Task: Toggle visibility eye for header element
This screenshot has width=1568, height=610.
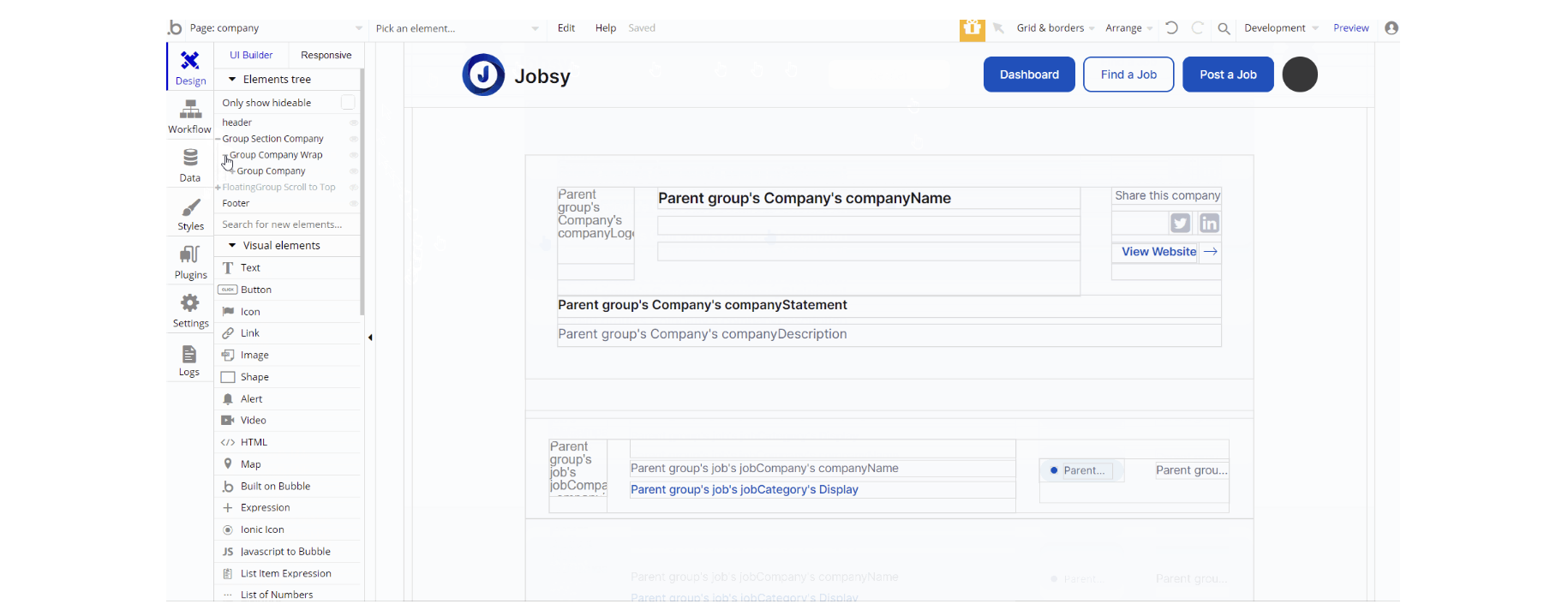Action: [354, 123]
